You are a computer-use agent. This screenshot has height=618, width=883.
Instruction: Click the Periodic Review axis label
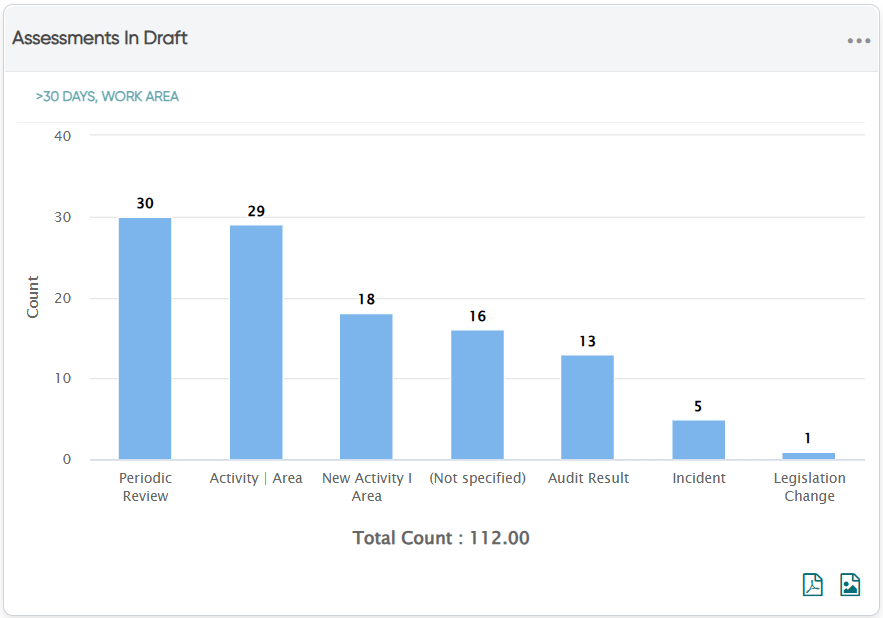(x=145, y=487)
